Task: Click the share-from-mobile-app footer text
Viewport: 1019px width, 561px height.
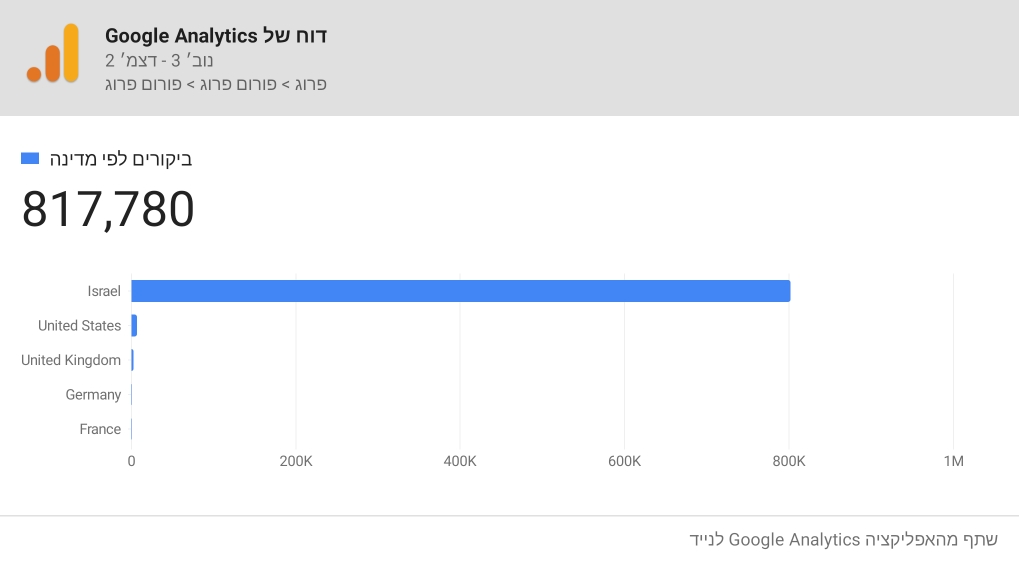Action: click(x=843, y=539)
